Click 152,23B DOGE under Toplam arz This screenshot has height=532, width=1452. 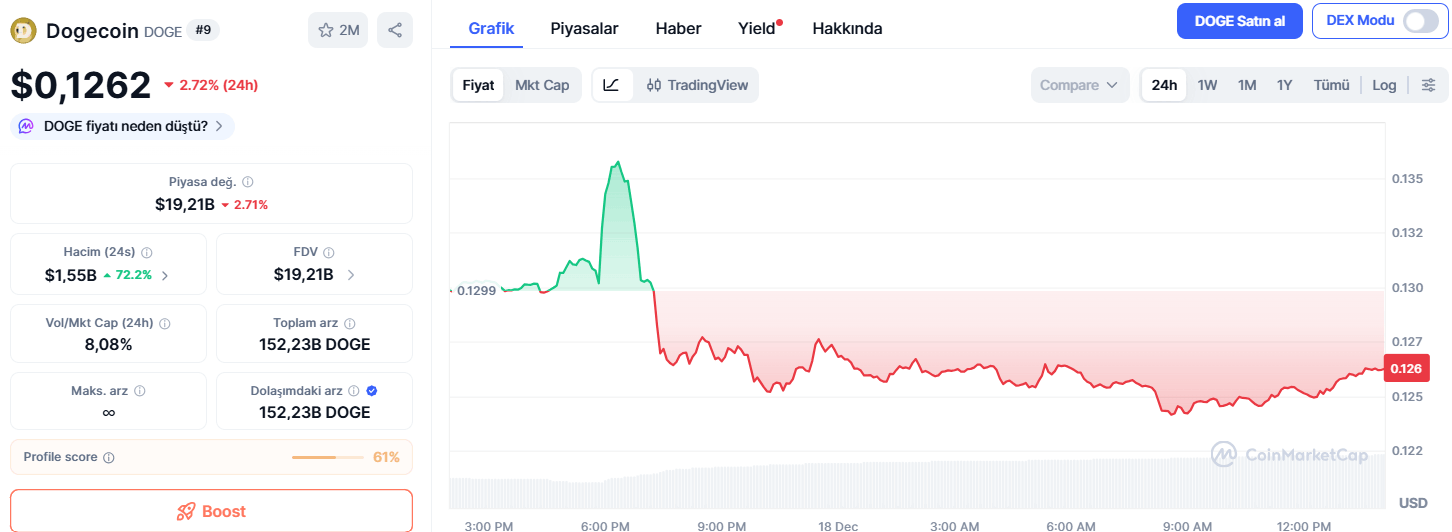pyautogui.click(x=314, y=344)
